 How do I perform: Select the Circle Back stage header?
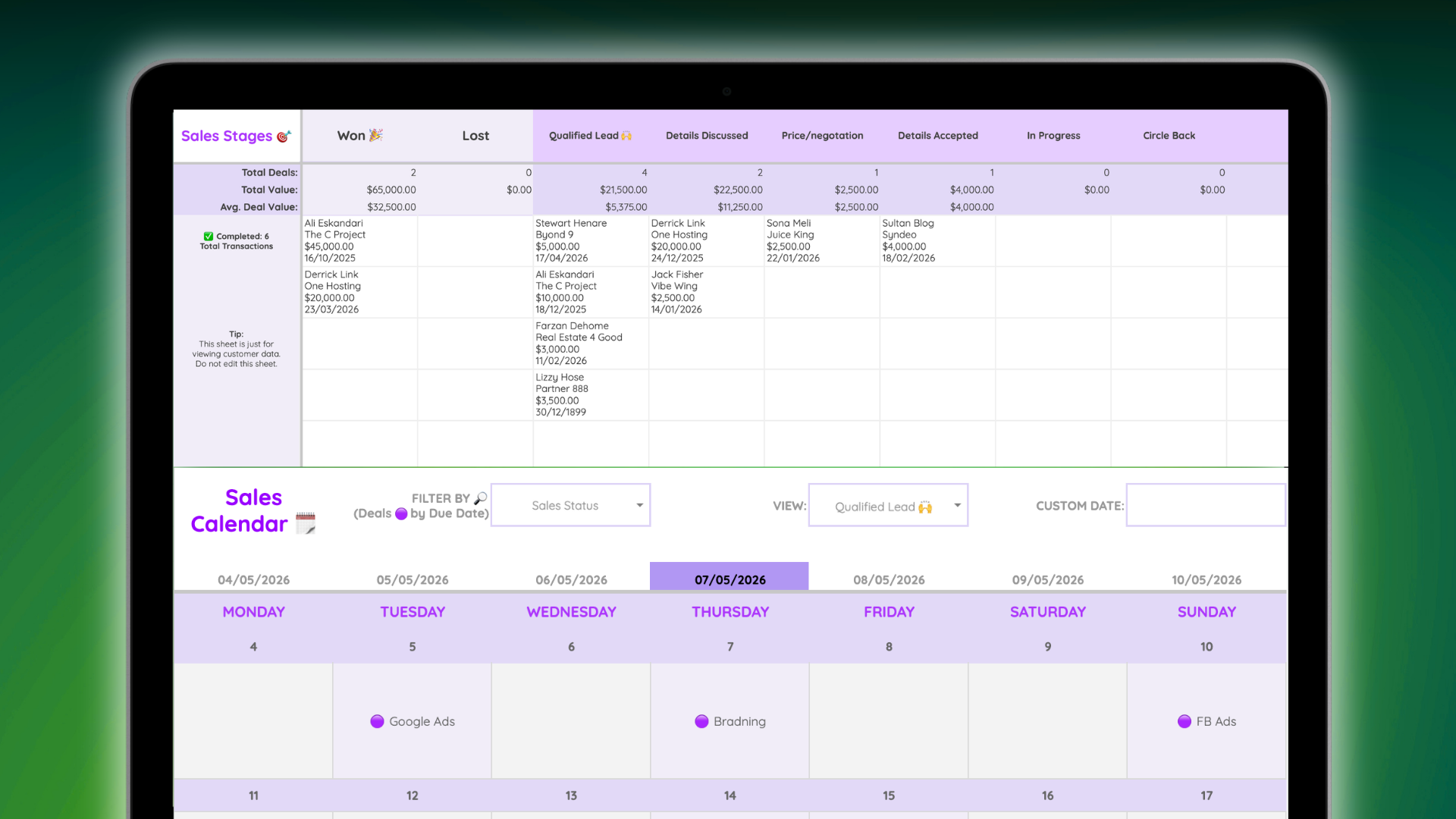pyautogui.click(x=1169, y=136)
